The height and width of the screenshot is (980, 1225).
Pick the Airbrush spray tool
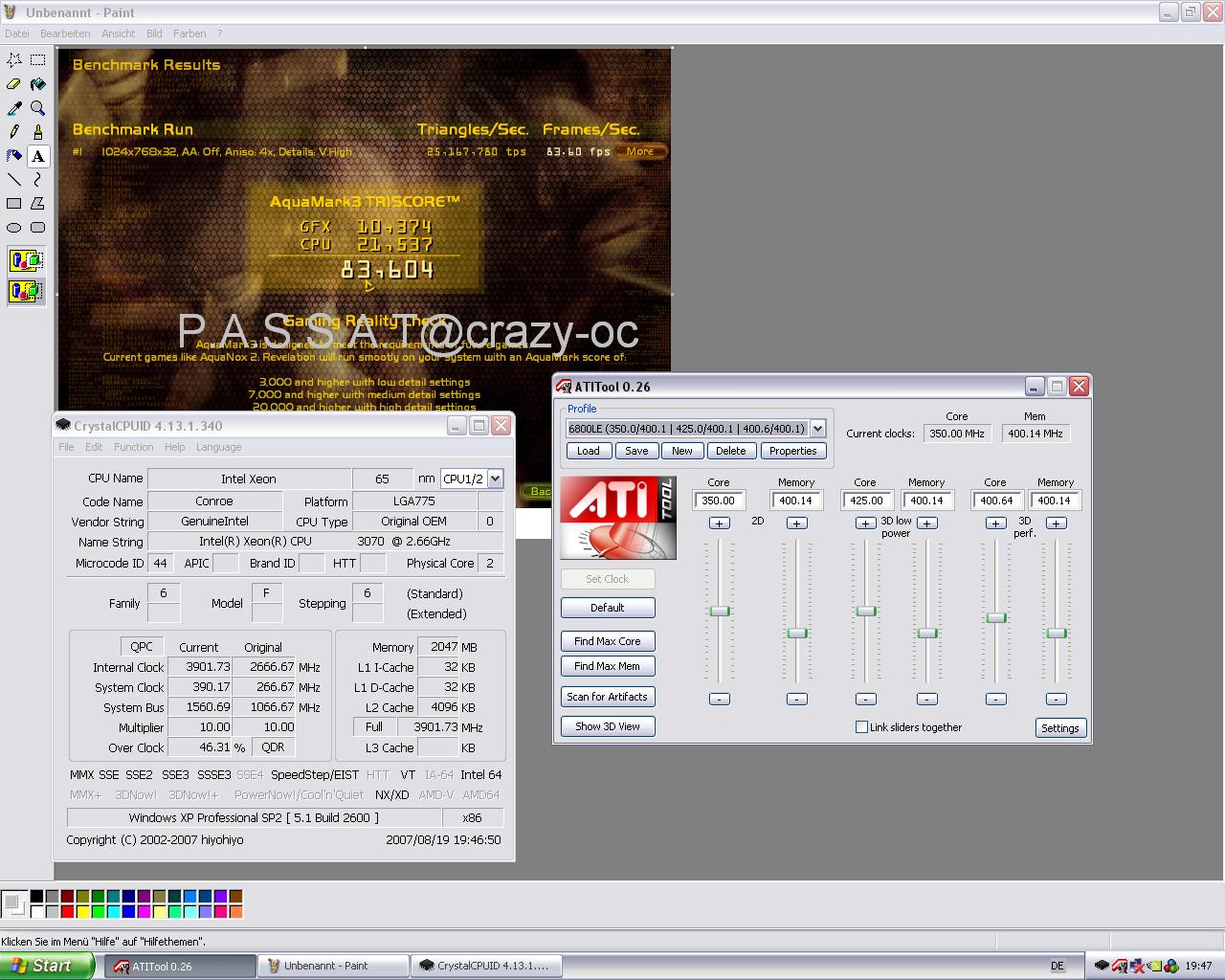coord(14,156)
